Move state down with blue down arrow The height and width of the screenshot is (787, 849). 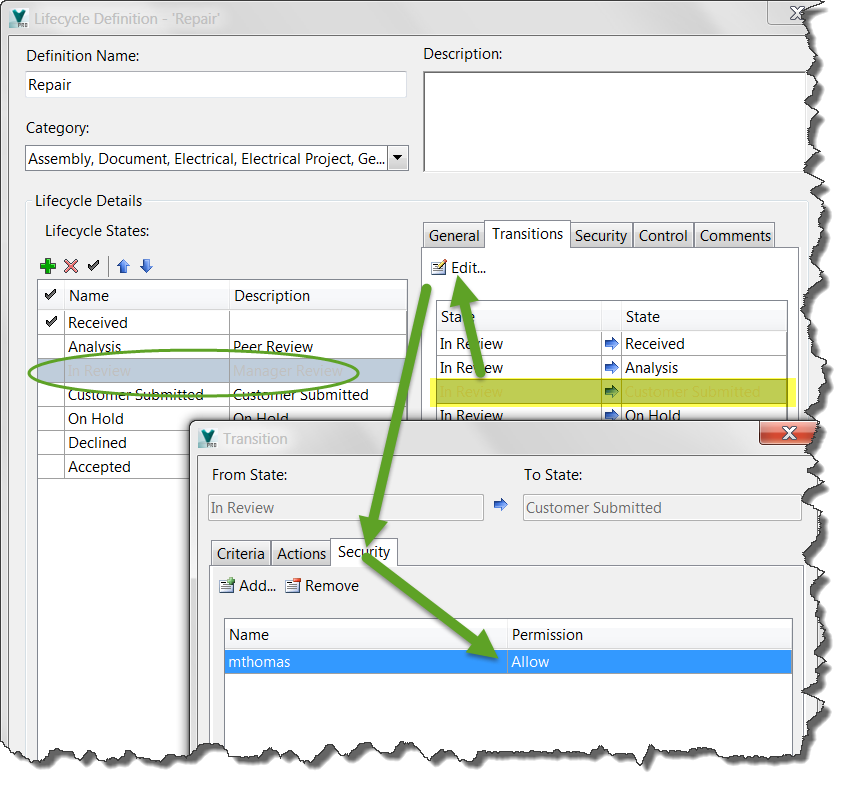[146, 266]
